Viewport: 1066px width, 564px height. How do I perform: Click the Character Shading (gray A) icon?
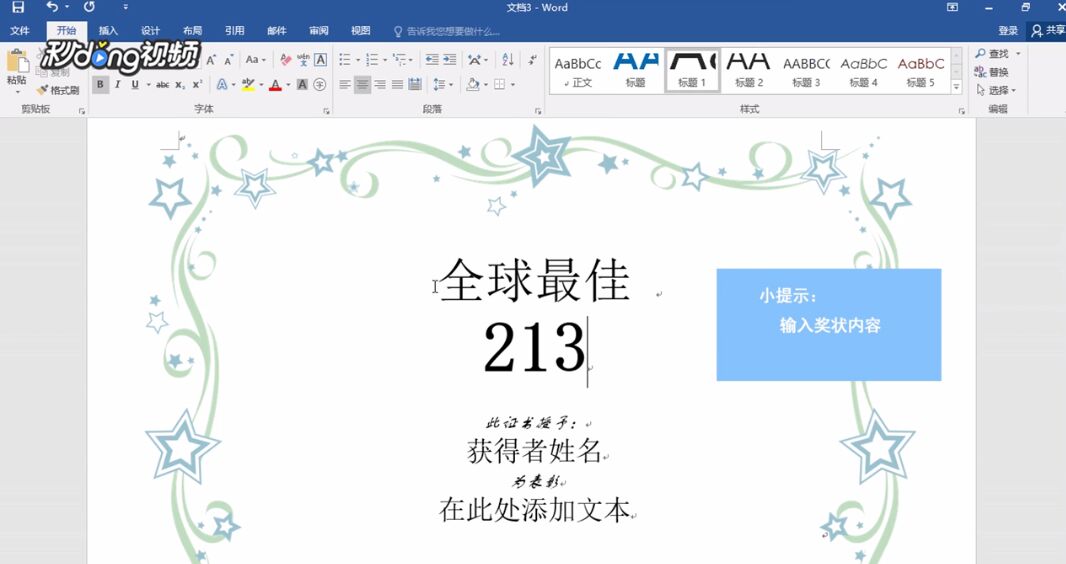303,84
